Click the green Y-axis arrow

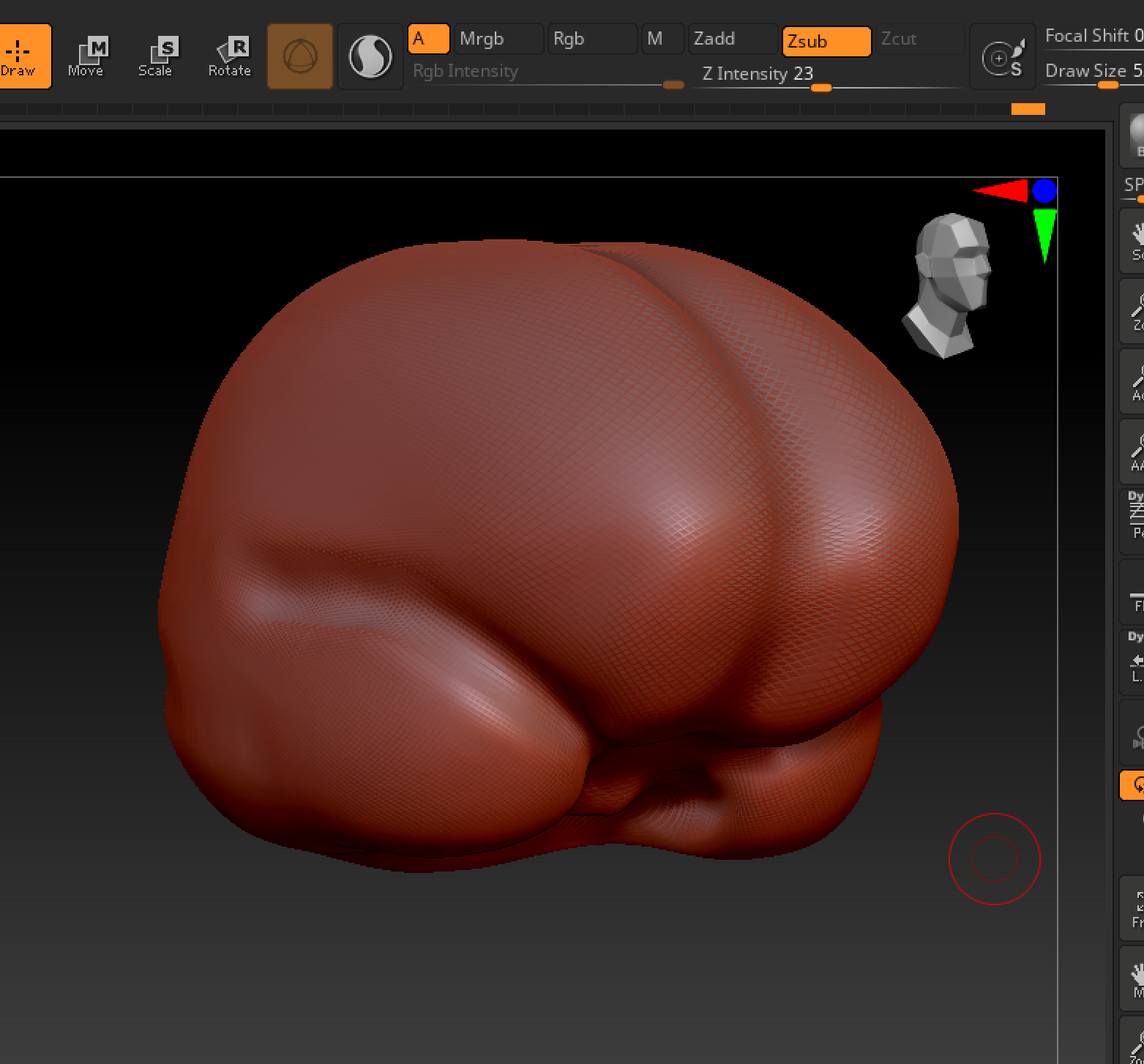coord(1044,236)
